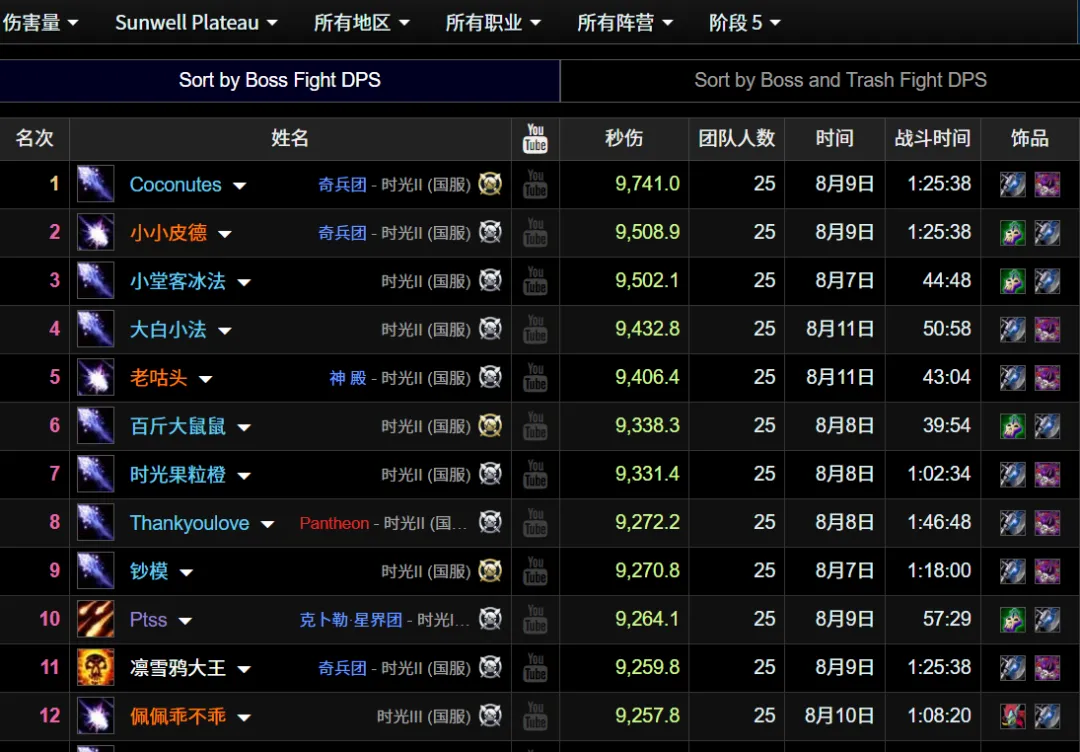Open Thankyoulove player link
This screenshot has height=752, width=1080.
coord(189,523)
